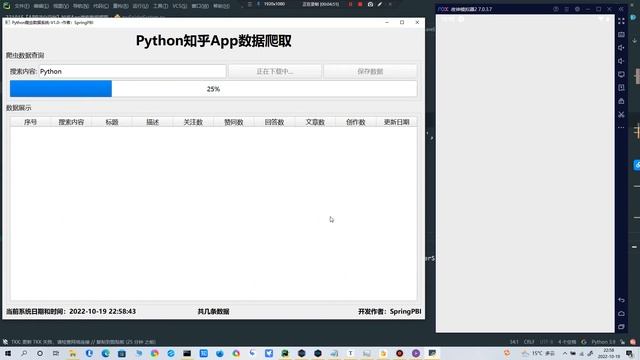The image size is (640, 360).
Task: Open Nox emulator settings gear in title bar
Action: click(577, 9)
